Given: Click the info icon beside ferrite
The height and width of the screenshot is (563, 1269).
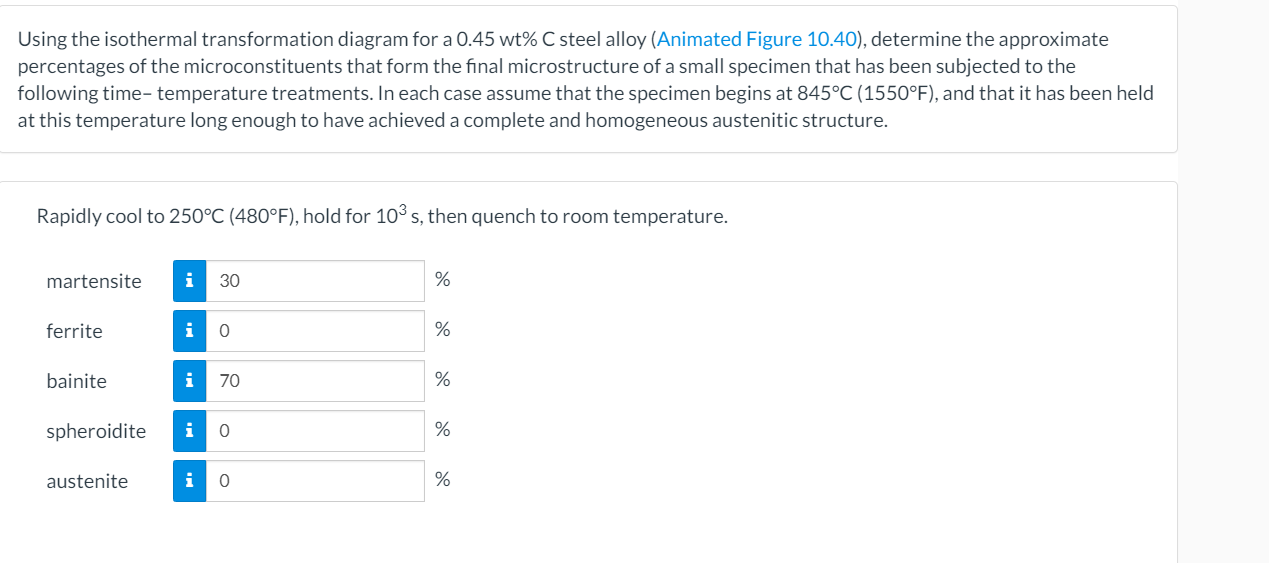Looking at the screenshot, I should pos(190,331).
